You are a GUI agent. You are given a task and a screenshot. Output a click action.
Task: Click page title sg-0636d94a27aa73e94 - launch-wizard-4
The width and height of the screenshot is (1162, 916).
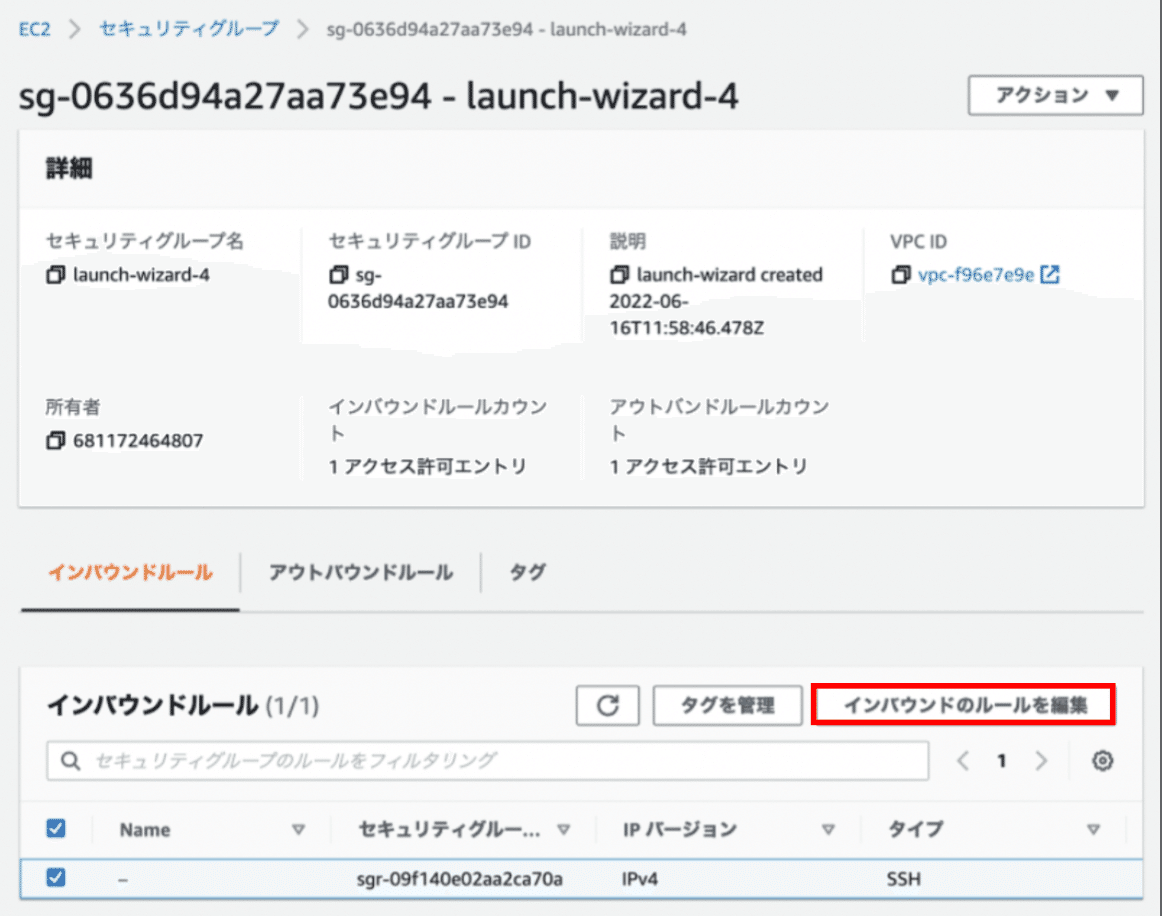coord(378,96)
